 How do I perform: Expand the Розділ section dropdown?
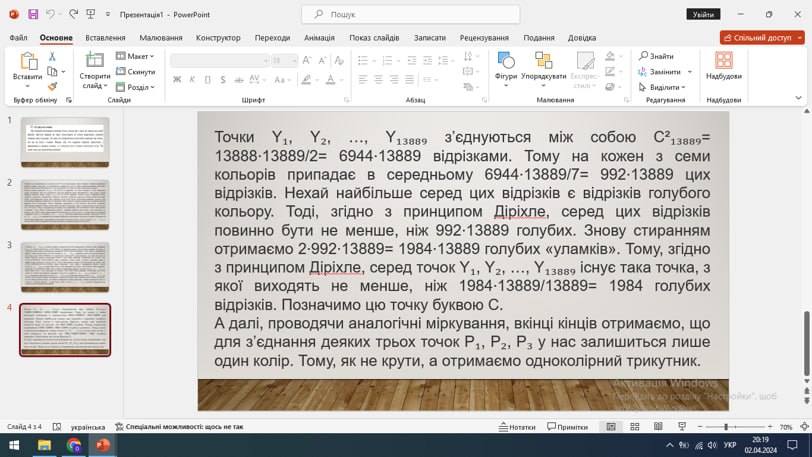click(x=136, y=87)
